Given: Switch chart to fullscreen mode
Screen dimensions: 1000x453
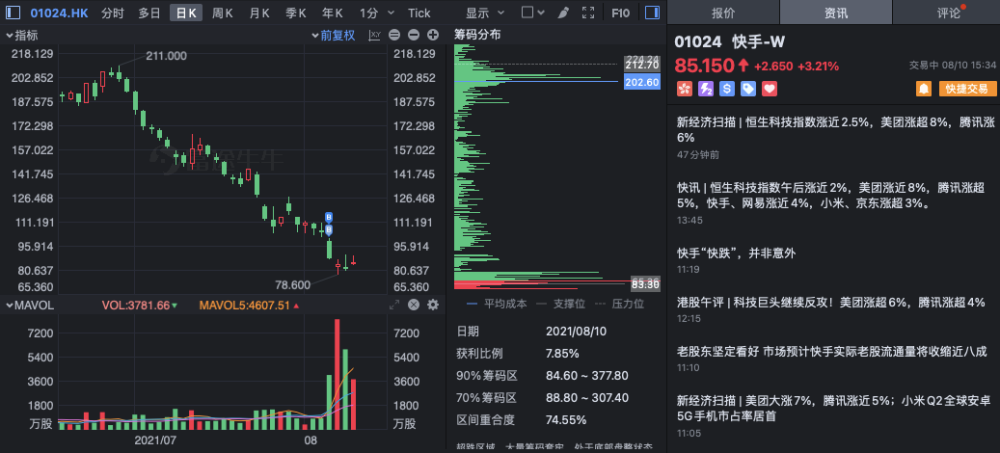Looking at the screenshot, I should click(x=589, y=13).
